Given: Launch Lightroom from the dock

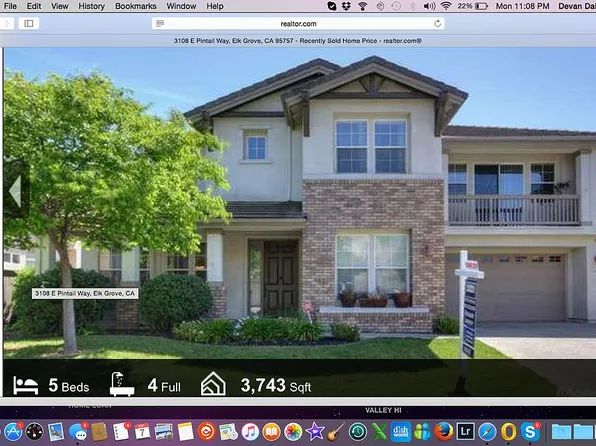Looking at the screenshot, I should (465, 432).
